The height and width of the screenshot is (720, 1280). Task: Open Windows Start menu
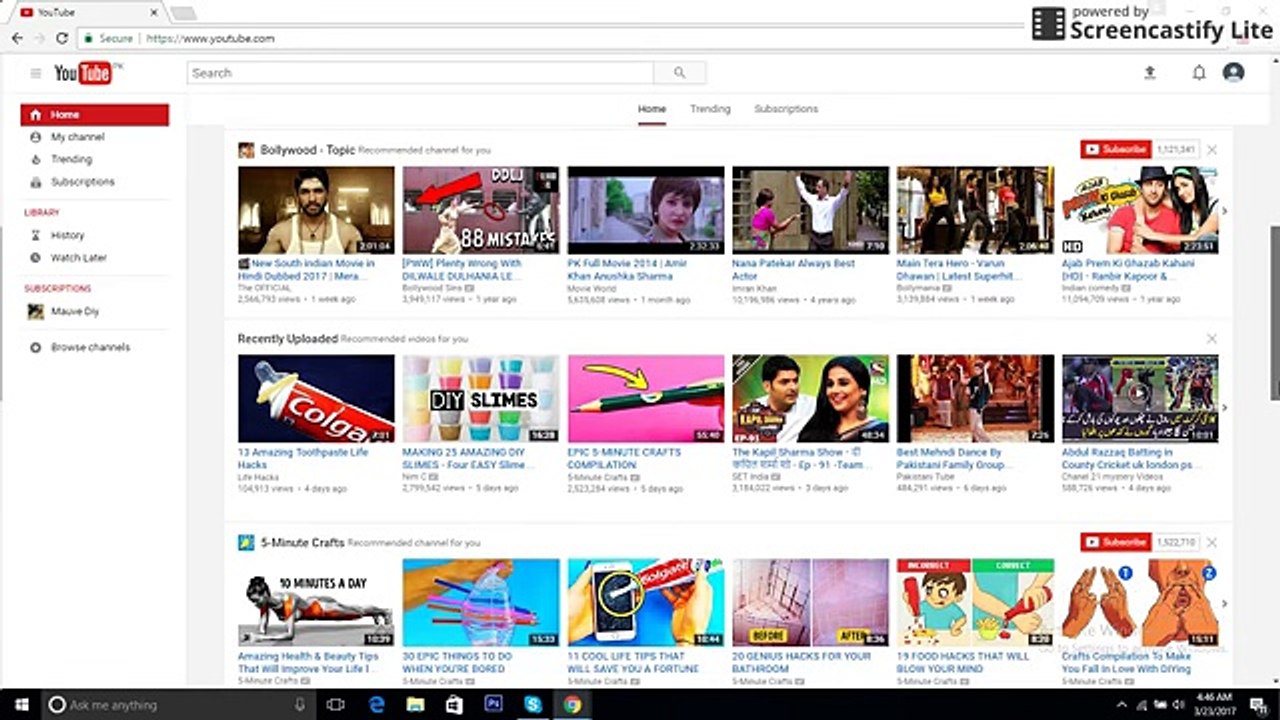(x=20, y=704)
